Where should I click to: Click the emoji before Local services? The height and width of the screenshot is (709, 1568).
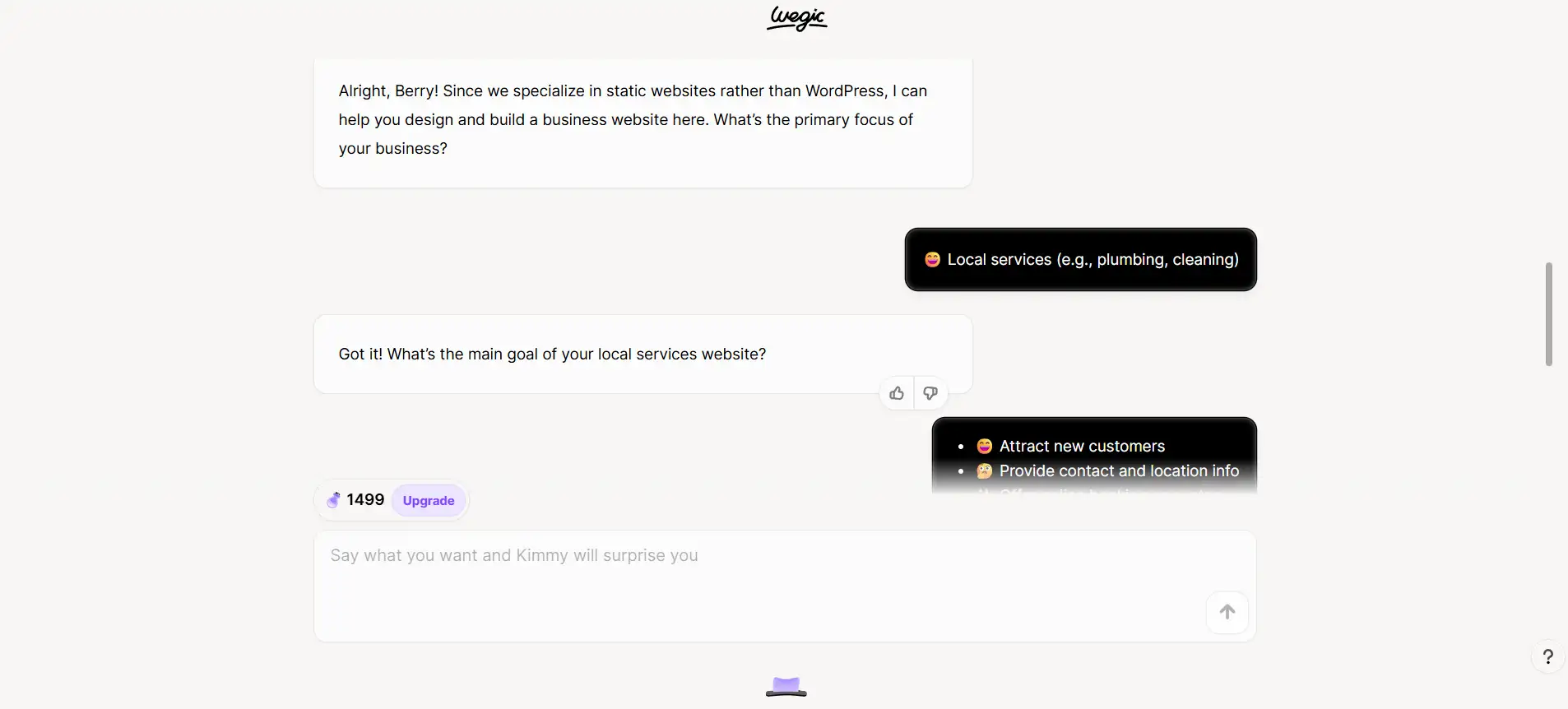point(932,259)
